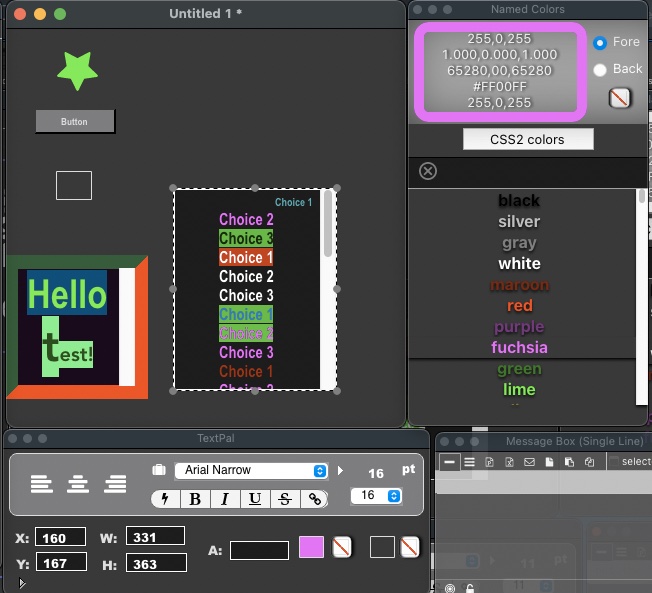This screenshot has height=593, width=652.
Task: Choose the Back color radio option
Action: tap(600, 69)
